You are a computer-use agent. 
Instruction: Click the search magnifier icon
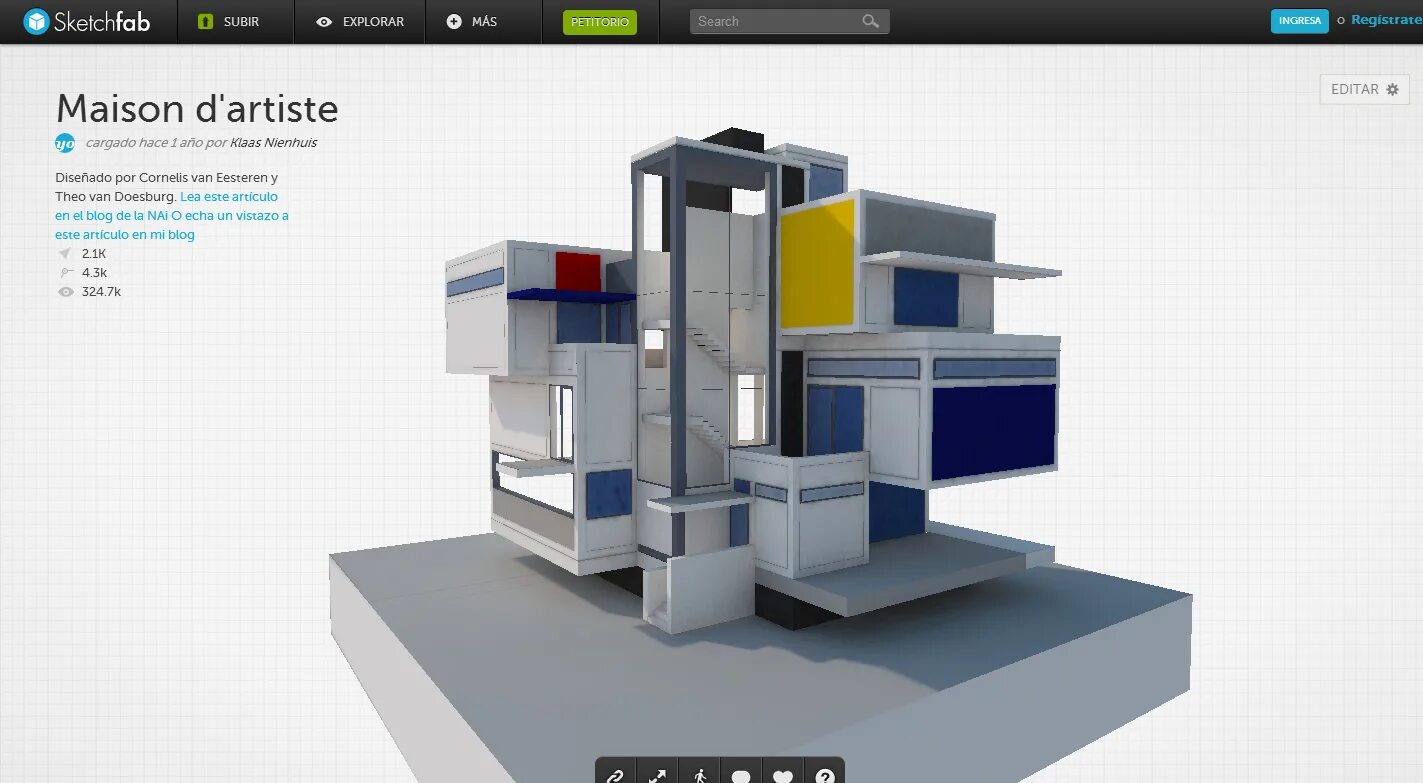[x=871, y=21]
